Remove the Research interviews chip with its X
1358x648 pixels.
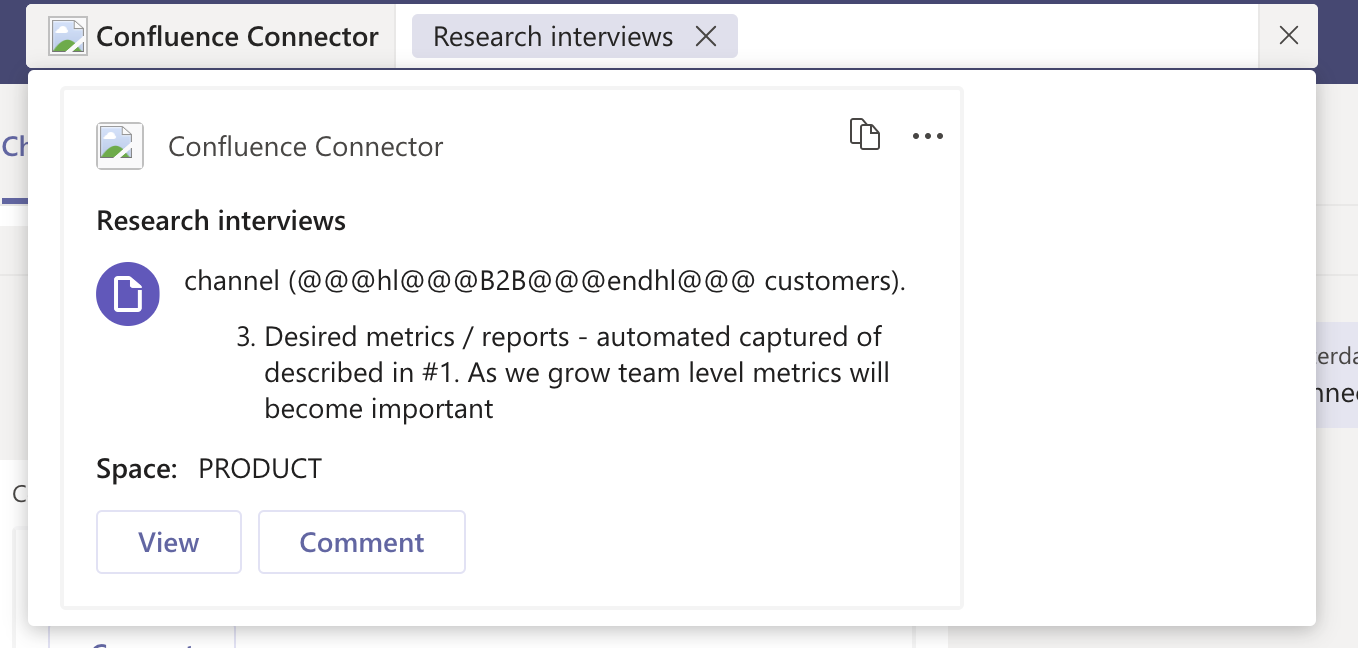[x=706, y=37]
